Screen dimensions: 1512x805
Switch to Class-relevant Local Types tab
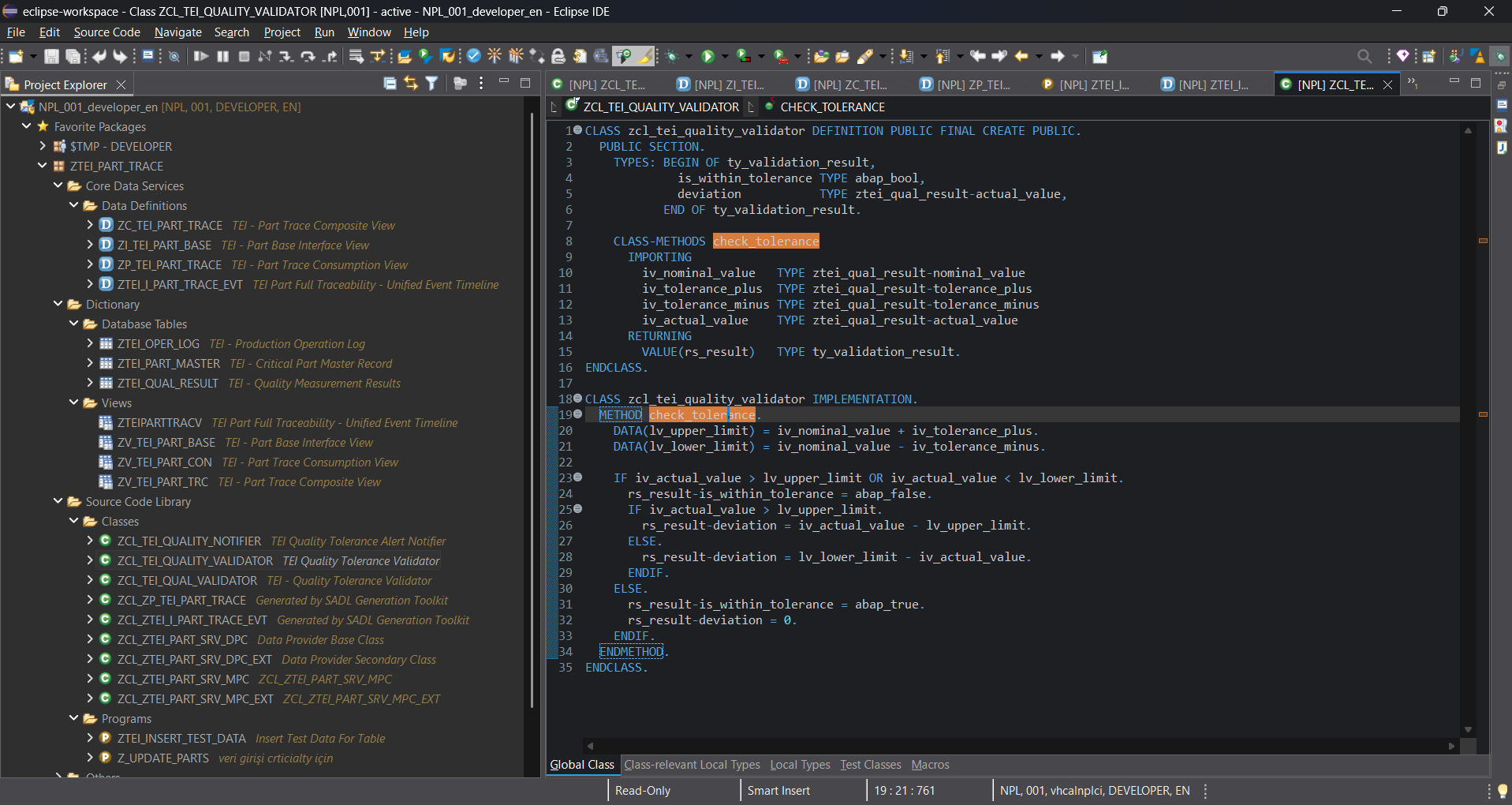(x=692, y=765)
